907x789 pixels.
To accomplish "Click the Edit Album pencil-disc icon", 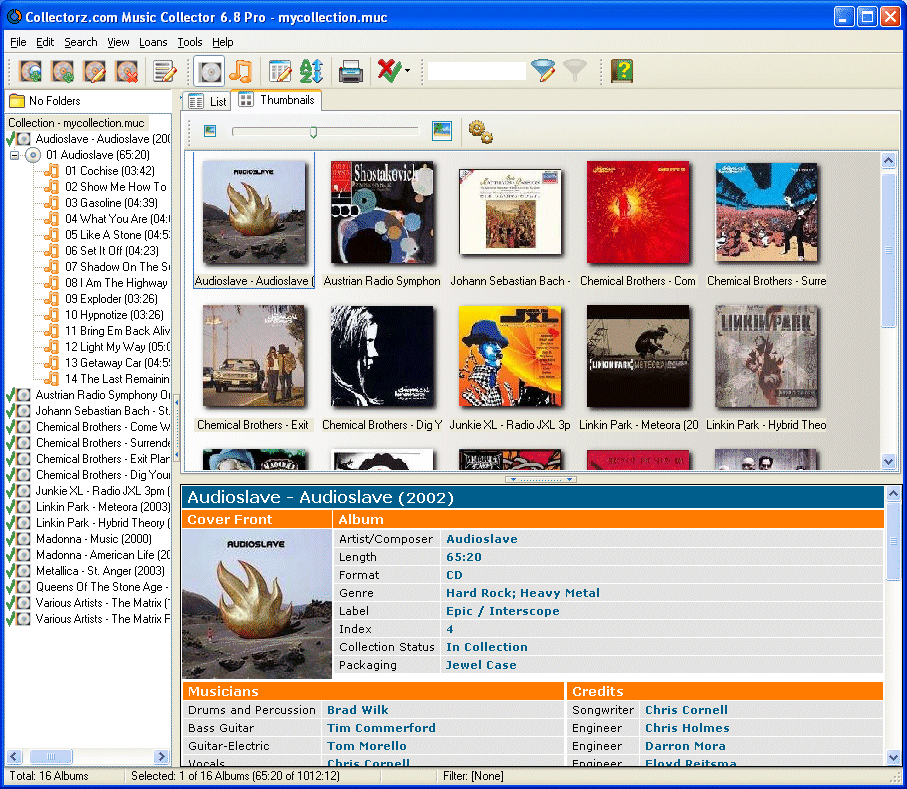I will pos(94,72).
